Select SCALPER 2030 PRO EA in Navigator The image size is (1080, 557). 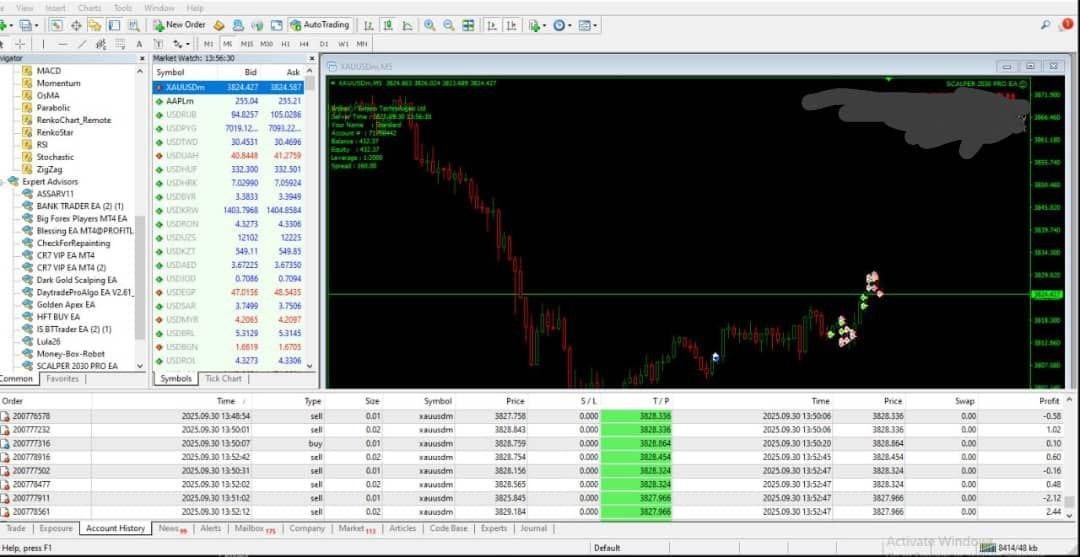(76, 366)
